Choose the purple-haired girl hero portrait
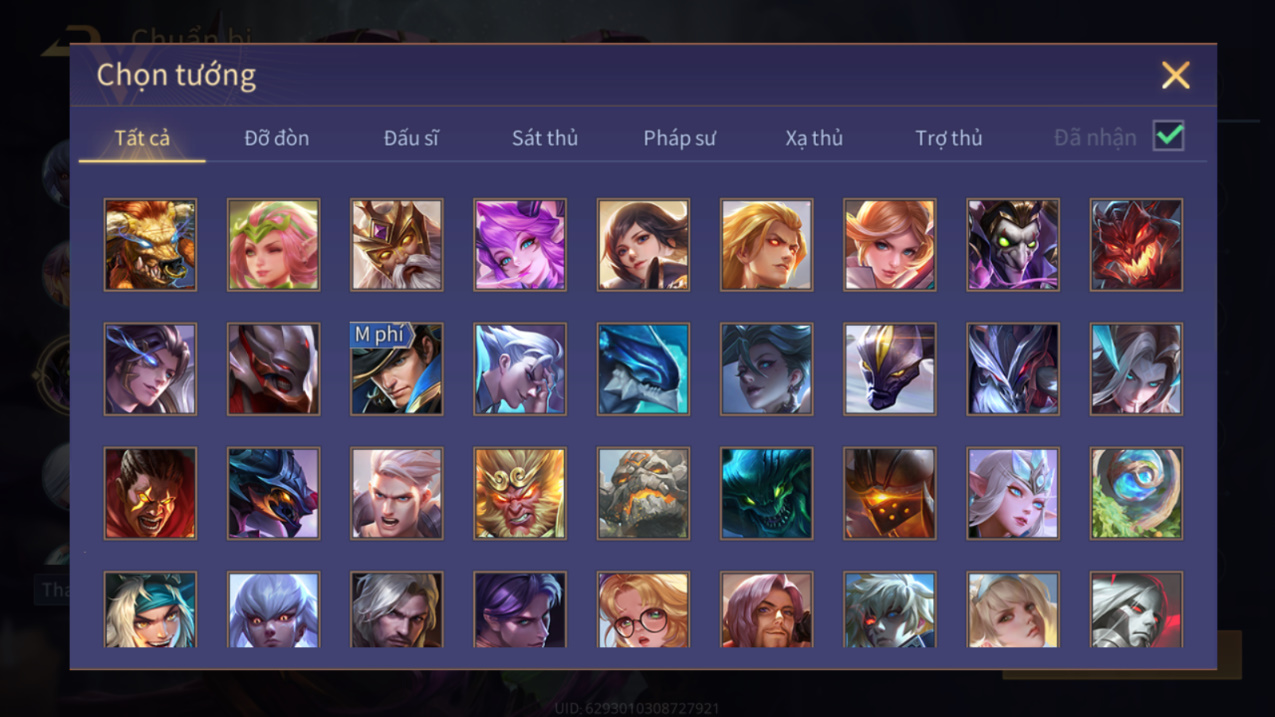 point(519,245)
